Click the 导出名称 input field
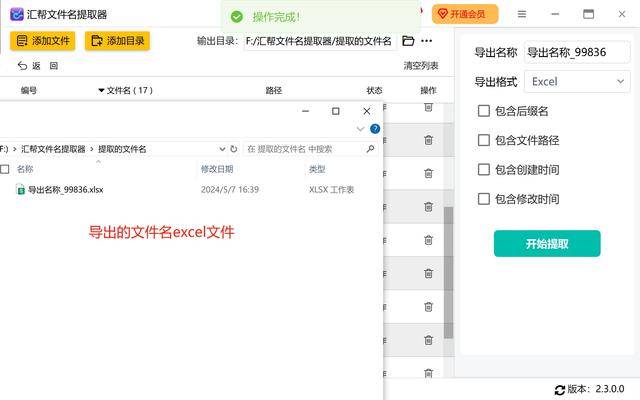The height and width of the screenshot is (400, 640). coord(577,52)
